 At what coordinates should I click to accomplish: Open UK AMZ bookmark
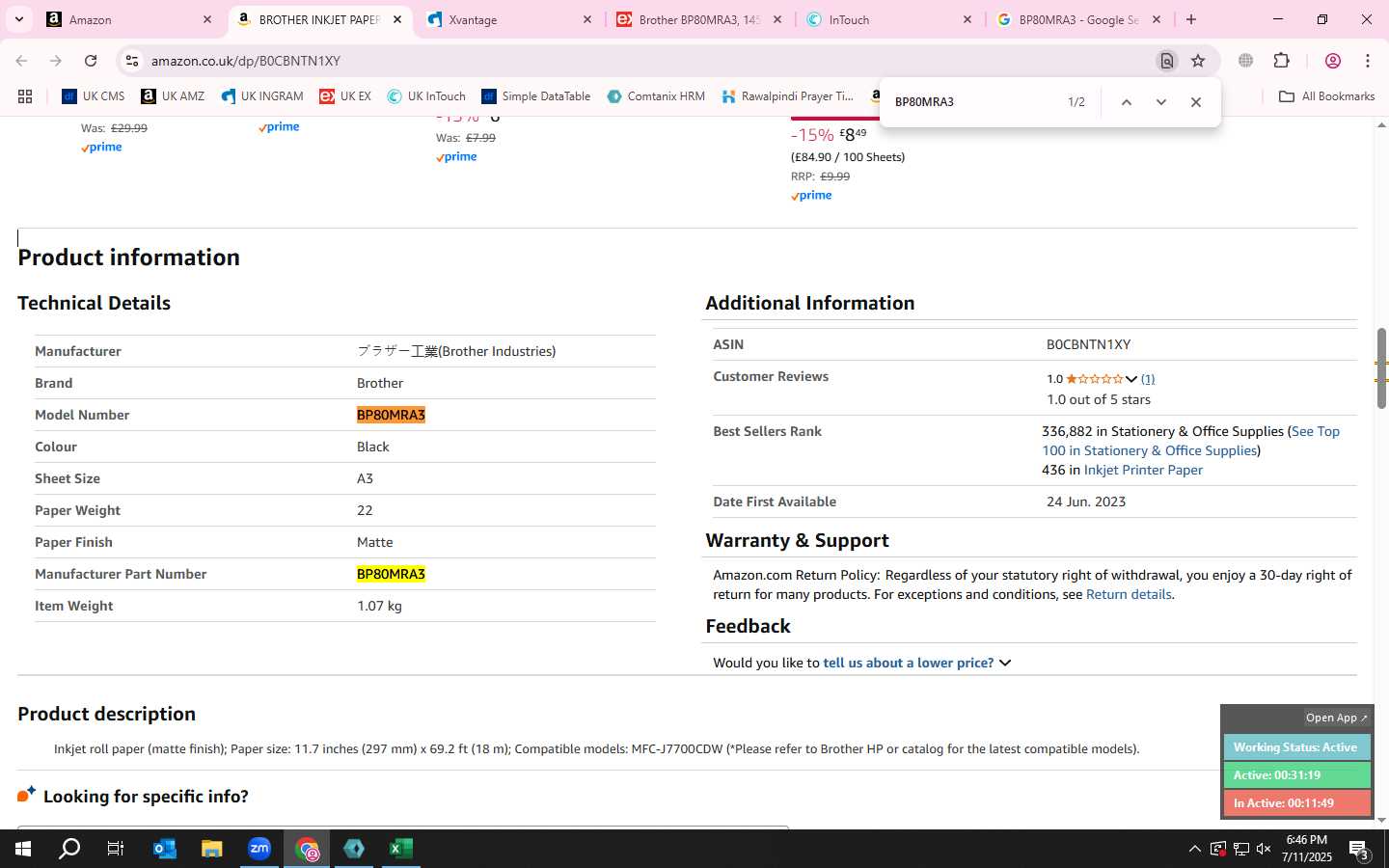coord(173,96)
